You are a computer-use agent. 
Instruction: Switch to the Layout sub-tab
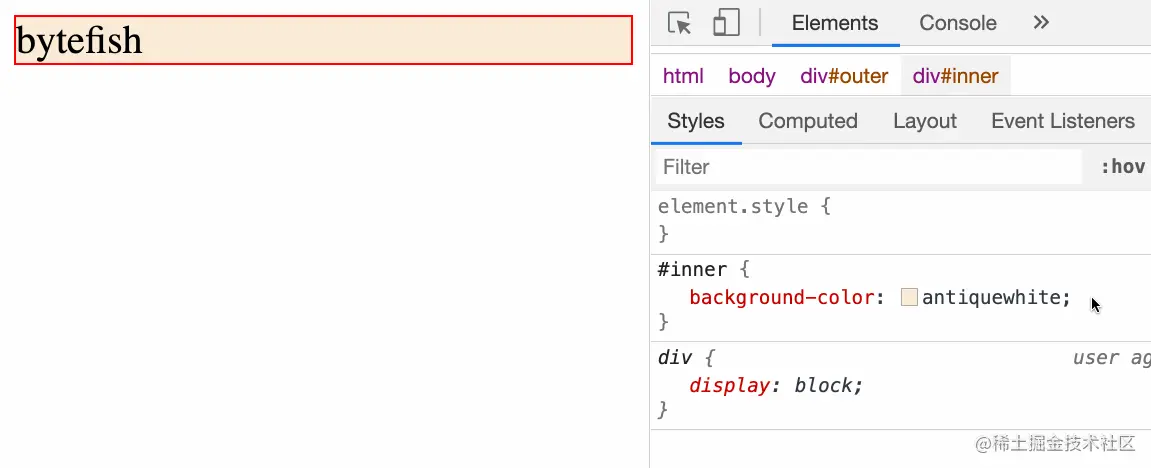pos(925,121)
